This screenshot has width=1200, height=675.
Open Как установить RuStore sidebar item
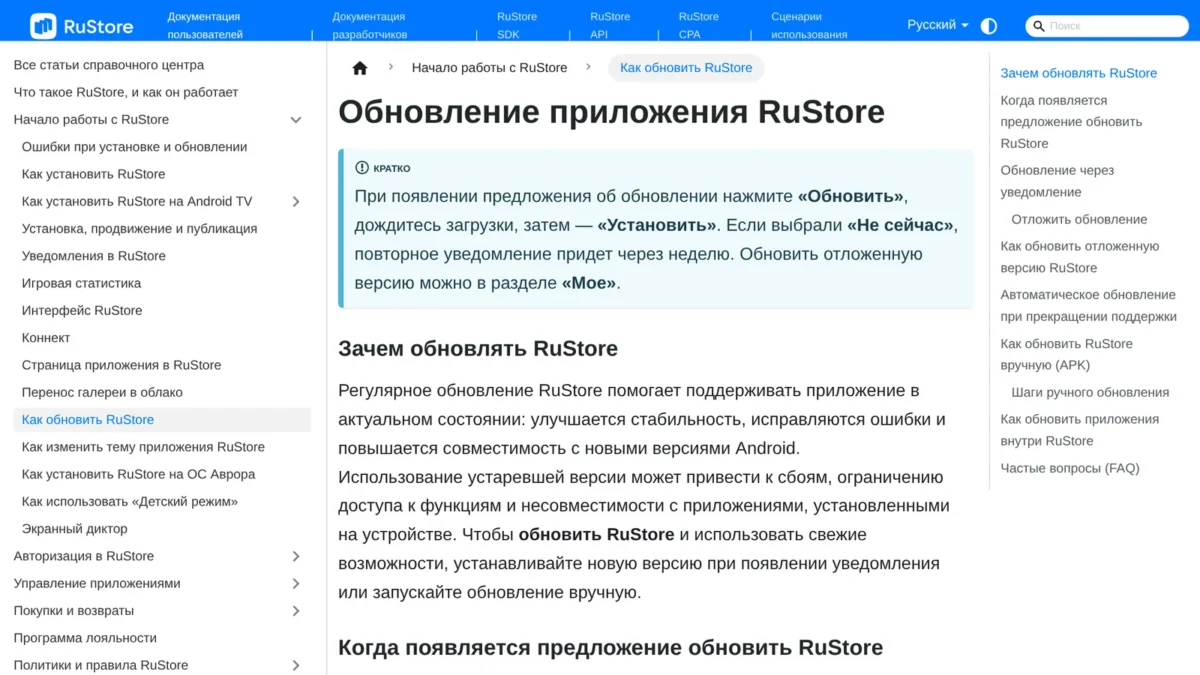pyautogui.click(x=94, y=174)
